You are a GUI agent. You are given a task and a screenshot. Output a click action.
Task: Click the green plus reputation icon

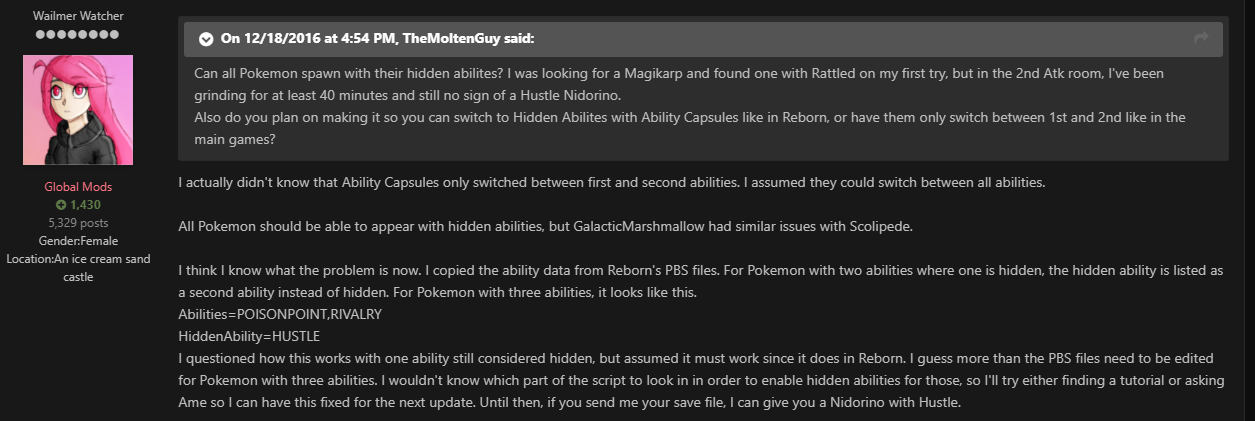point(61,205)
